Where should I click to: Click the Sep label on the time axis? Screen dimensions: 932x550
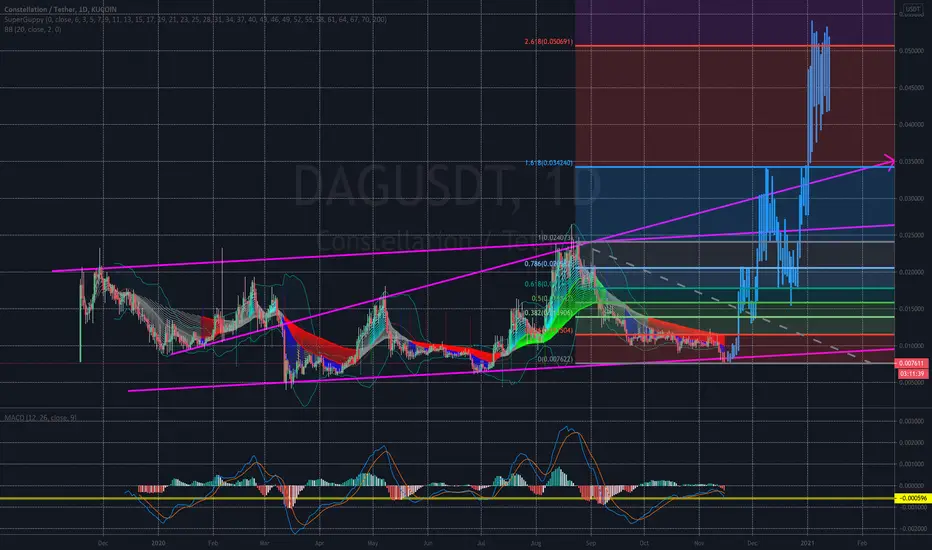pyautogui.click(x=590, y=543)
